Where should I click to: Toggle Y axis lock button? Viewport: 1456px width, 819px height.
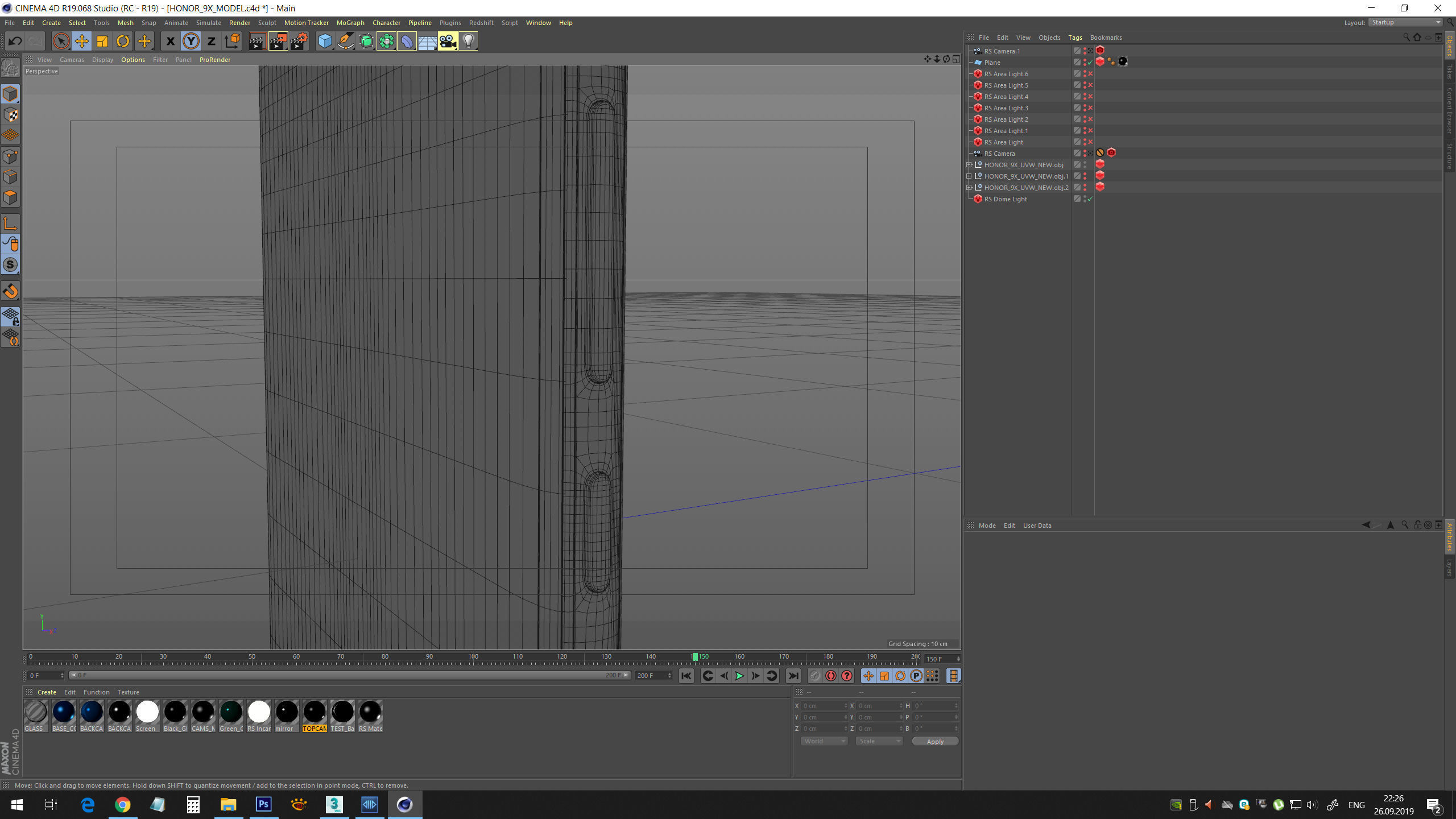(191, 41)
